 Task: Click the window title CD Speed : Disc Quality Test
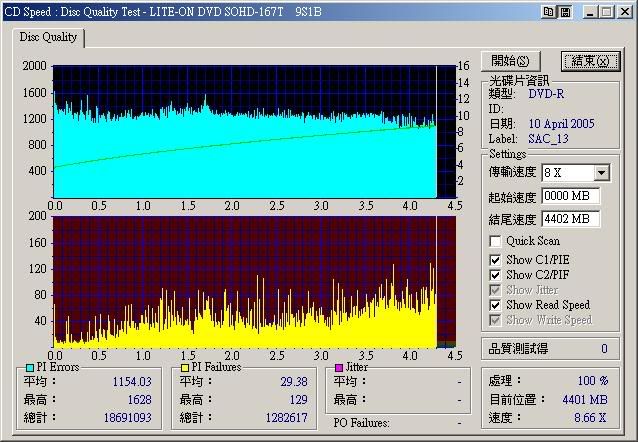tap(72, 12)
